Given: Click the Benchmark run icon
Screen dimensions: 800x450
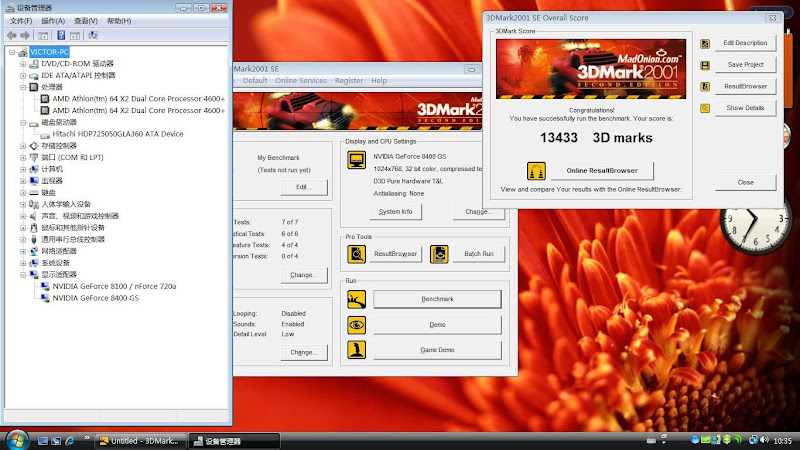Looking at the screenshot, I should pyautogui.click(x=356, y=299).
